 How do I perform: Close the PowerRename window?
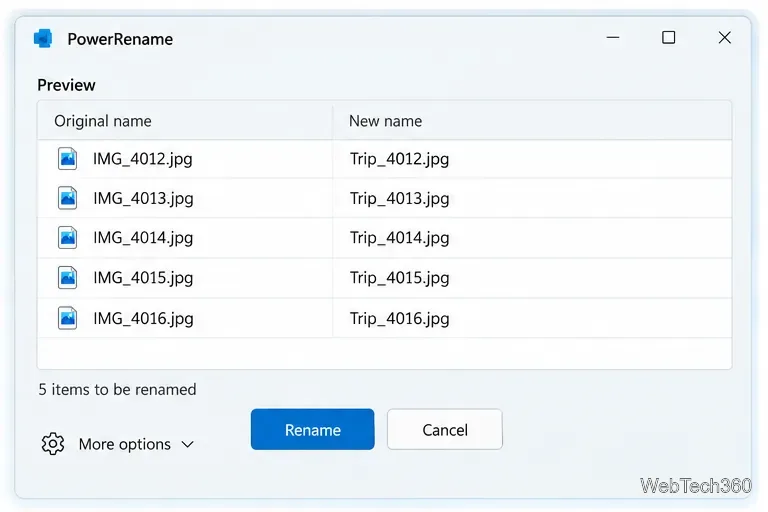point(724,37)
